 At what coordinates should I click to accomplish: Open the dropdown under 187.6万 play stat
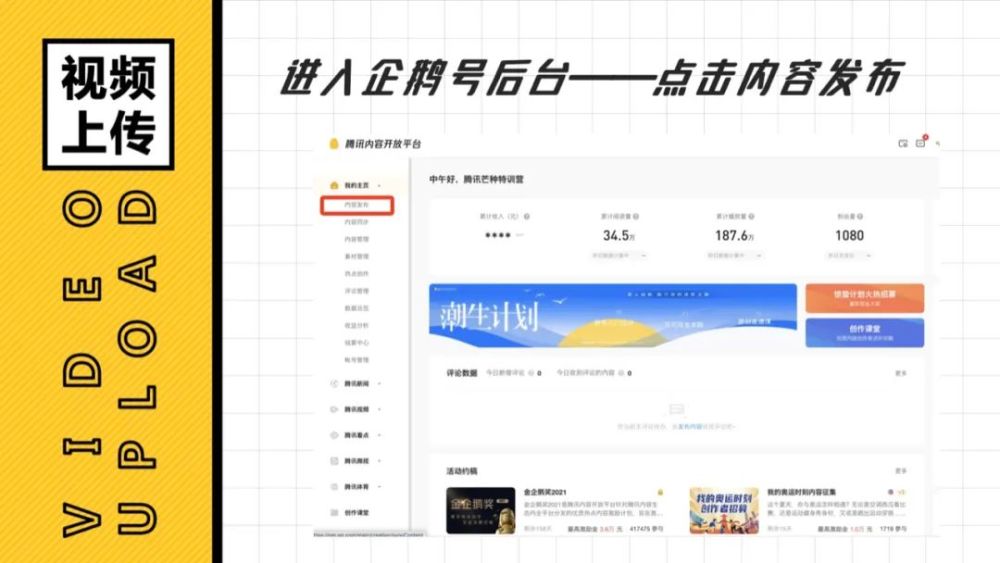734,255
